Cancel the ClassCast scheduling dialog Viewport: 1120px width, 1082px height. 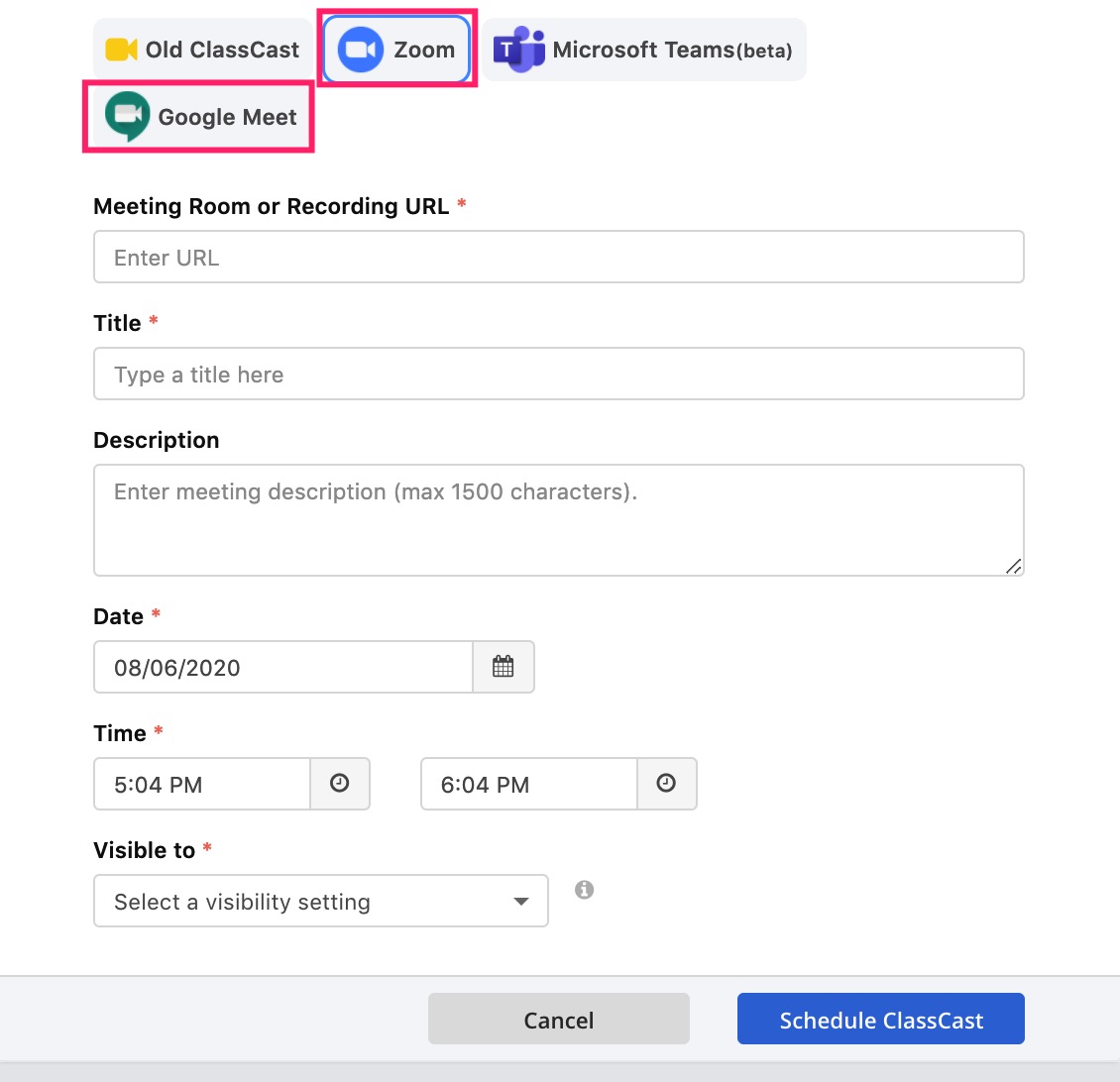tap(559, 1020)
